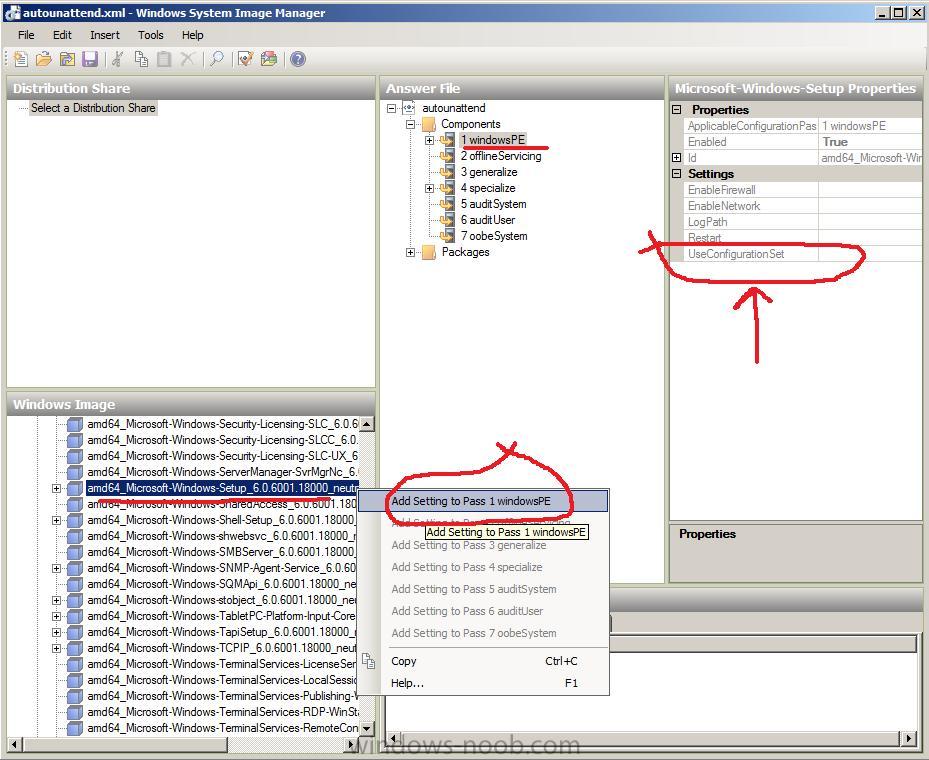Image resolution: width=929 pixels, height=760 pixels.
Task: Click the Create Configuration Set toolbar icon
Action: tap(269, 59)
